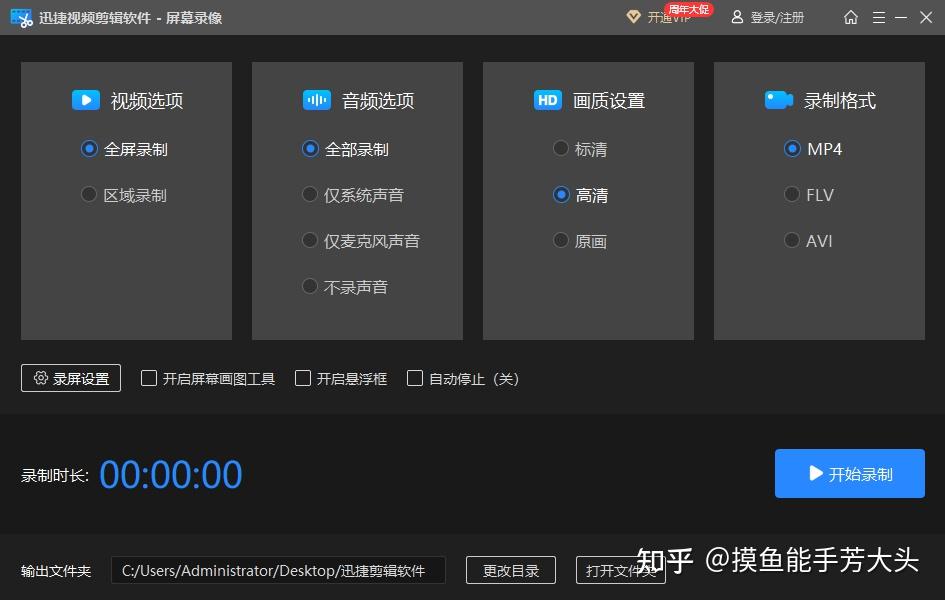Image resolution: width=945 pixels, height=600 pixels.
Task: Click the 画质设置 heading text
Action: coord(609,101)
